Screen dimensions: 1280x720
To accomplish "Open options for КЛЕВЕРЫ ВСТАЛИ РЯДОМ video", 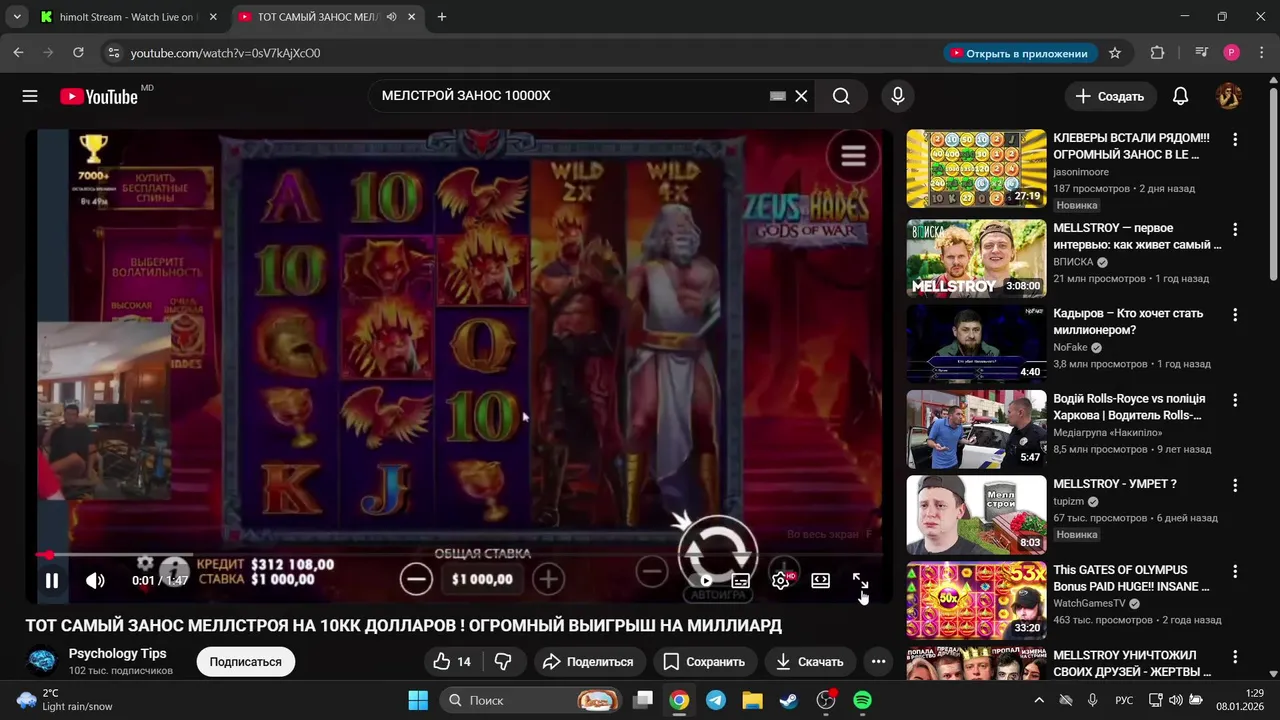I will [1235, 140].
